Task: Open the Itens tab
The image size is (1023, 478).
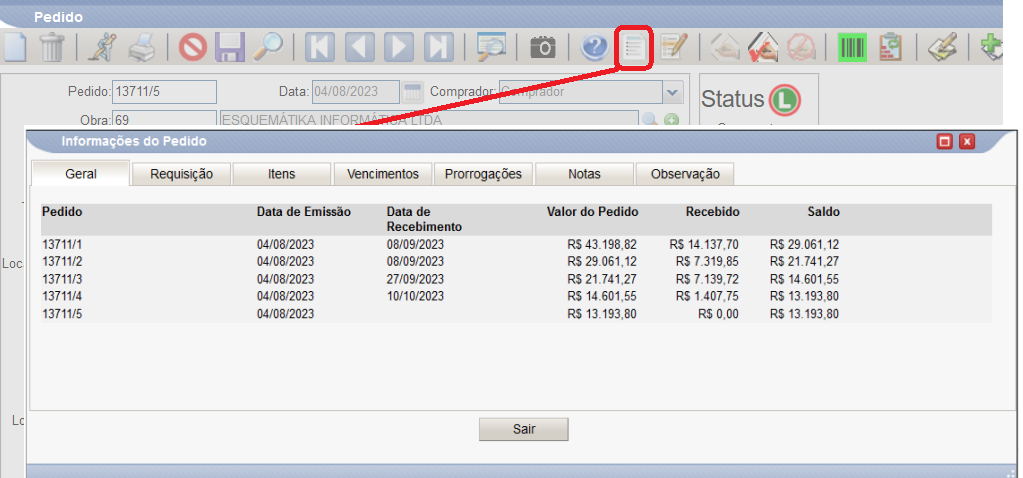Action: coord(282,174)
